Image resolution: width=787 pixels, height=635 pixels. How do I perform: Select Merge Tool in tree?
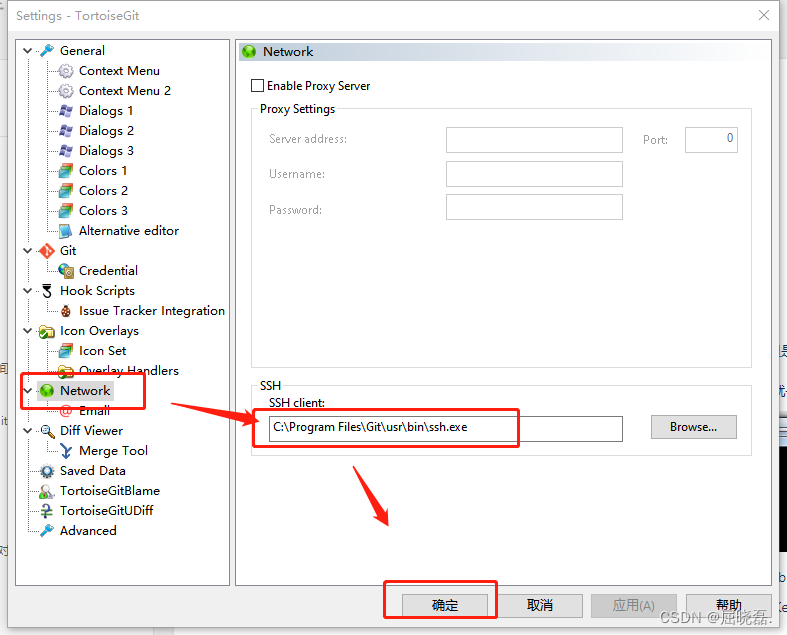coord(113,451)
